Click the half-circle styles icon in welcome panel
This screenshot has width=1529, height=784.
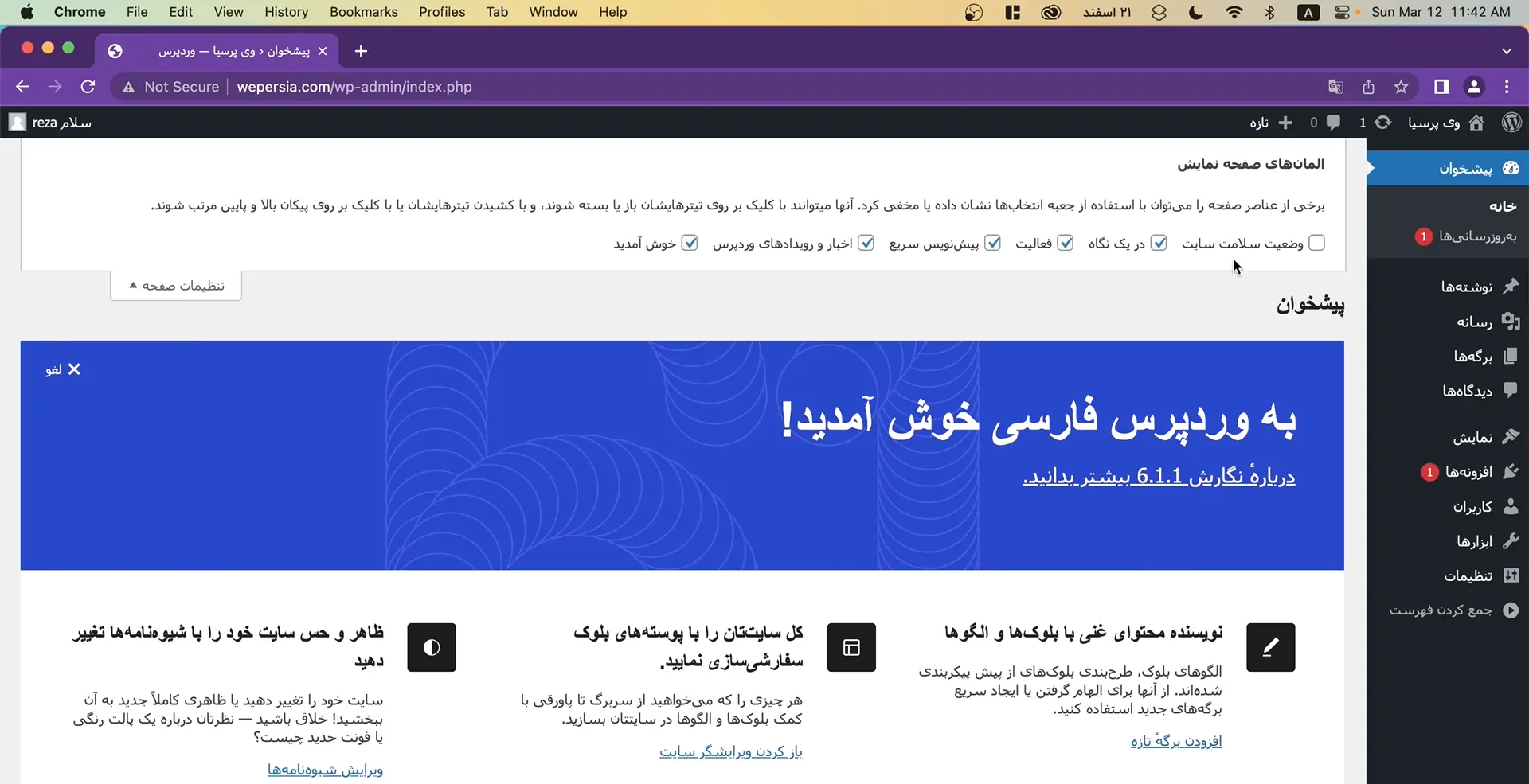coord(432,647)
